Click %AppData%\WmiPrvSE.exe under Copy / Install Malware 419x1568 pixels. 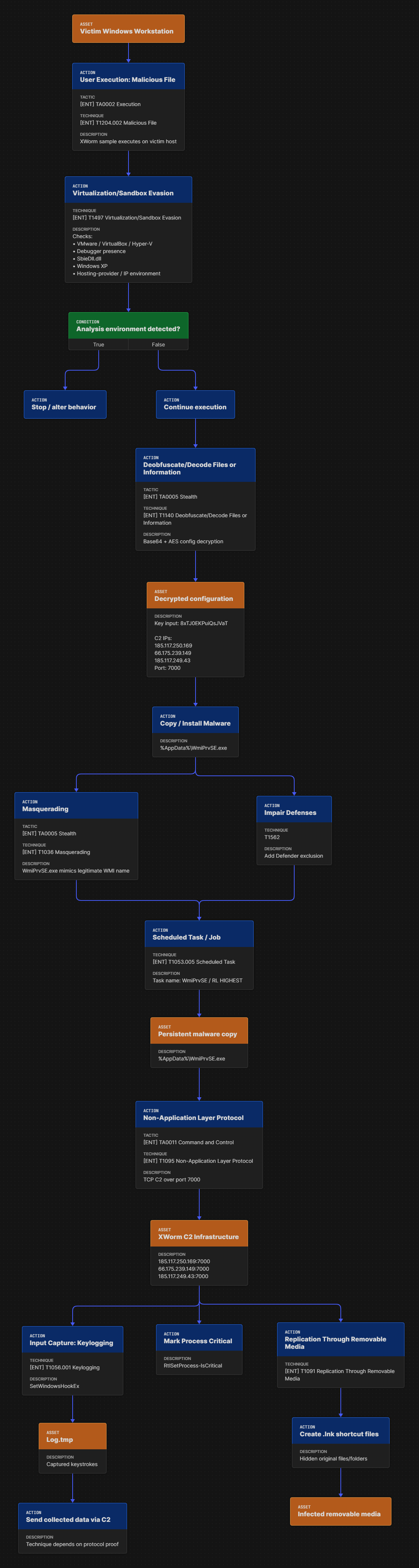[194, 748]
